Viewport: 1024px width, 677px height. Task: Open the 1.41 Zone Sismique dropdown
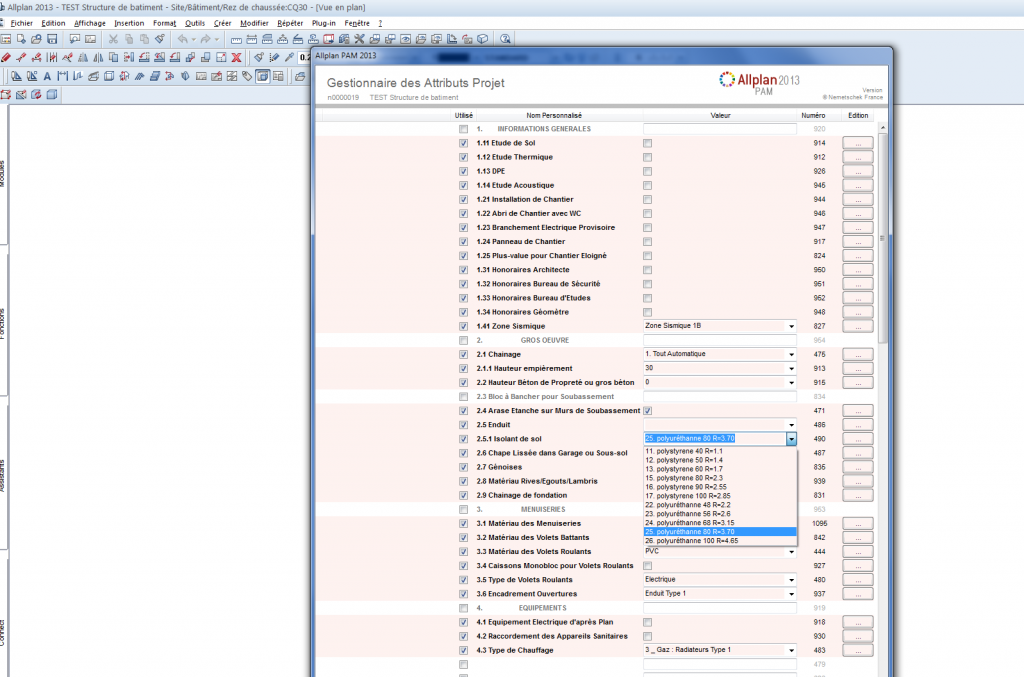point(791,326)
